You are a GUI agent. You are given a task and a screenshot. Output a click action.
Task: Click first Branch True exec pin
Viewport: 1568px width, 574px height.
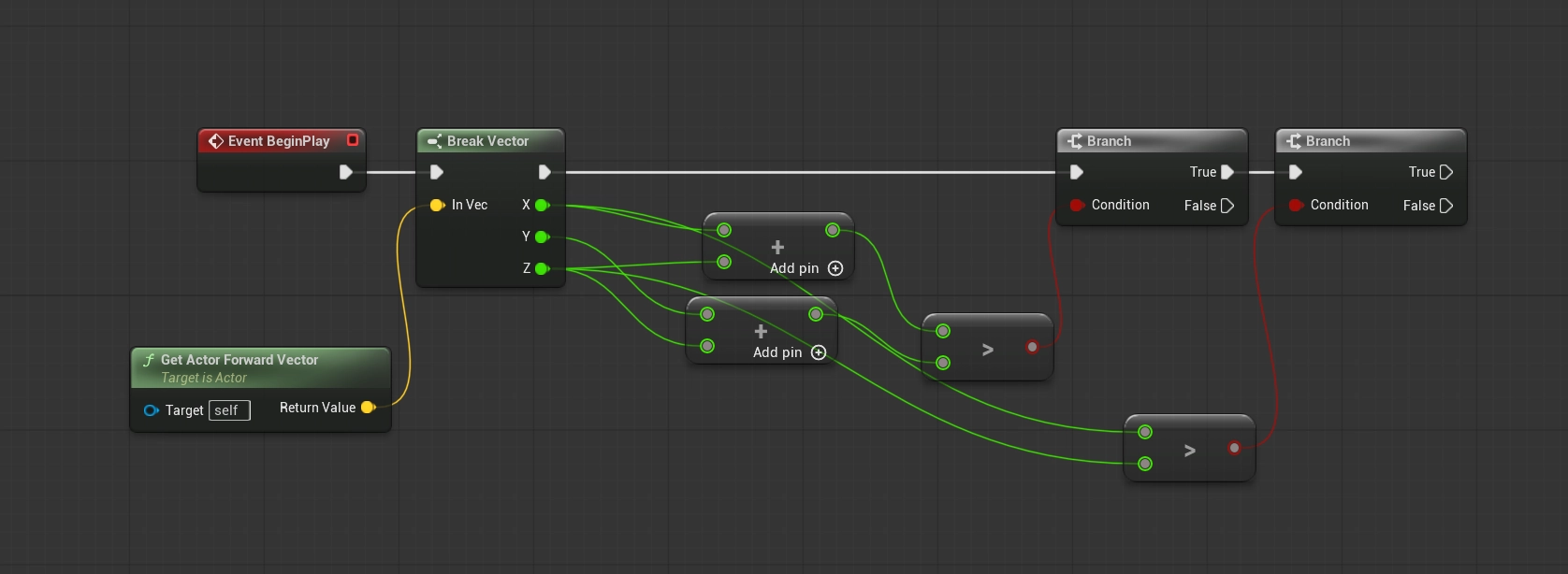click(1227, 172)
